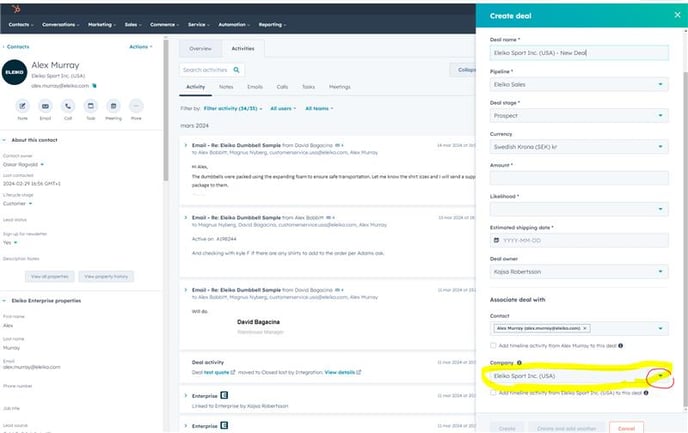Click View all properties button
This screenshot has height=433, width=688.
click(49, 275)
